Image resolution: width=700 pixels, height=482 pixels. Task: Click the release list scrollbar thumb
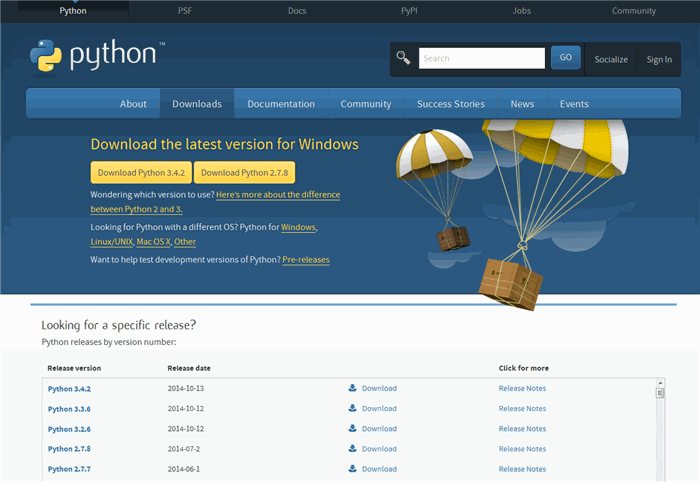(660, 393)
